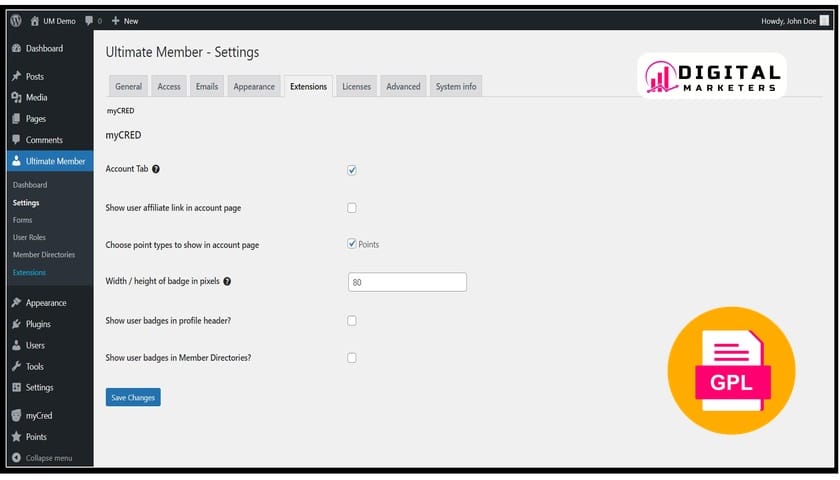
Task: Click the Points star icon
Action: click(x=17, y=437)
